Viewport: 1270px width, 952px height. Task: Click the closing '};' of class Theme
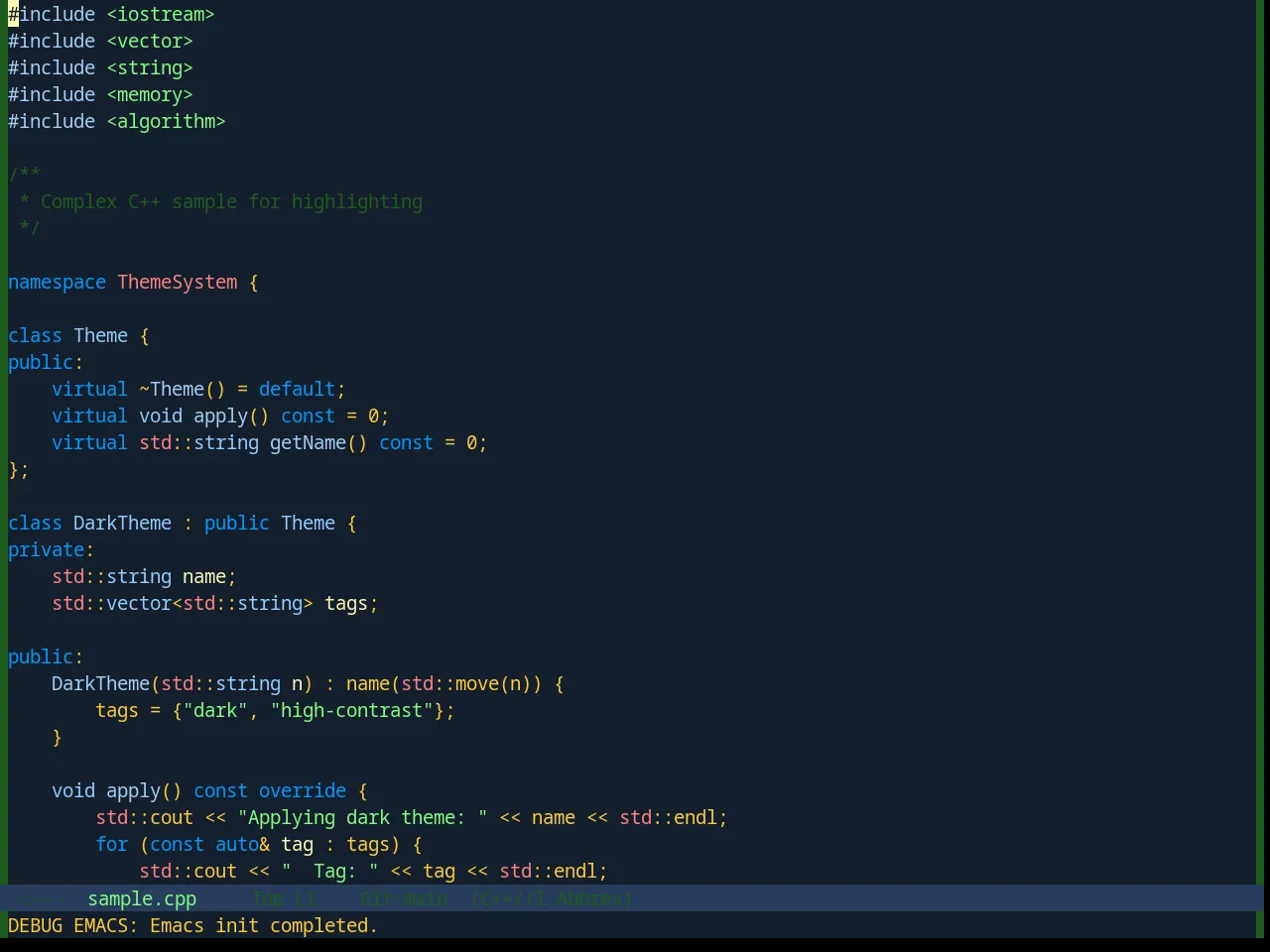coord(19,469)
